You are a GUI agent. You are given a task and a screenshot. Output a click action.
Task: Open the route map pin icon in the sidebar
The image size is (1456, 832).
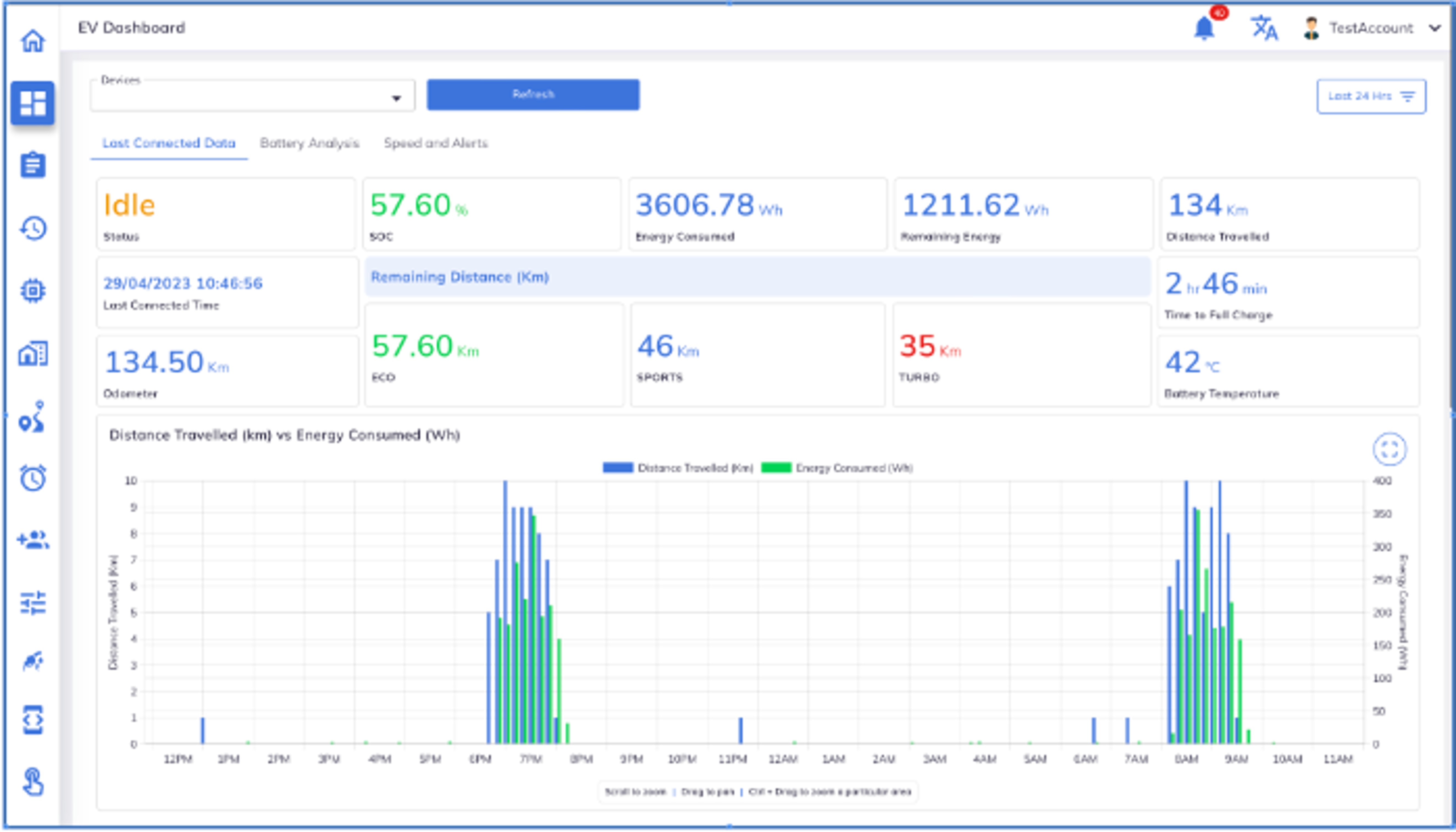pos(31,417)
